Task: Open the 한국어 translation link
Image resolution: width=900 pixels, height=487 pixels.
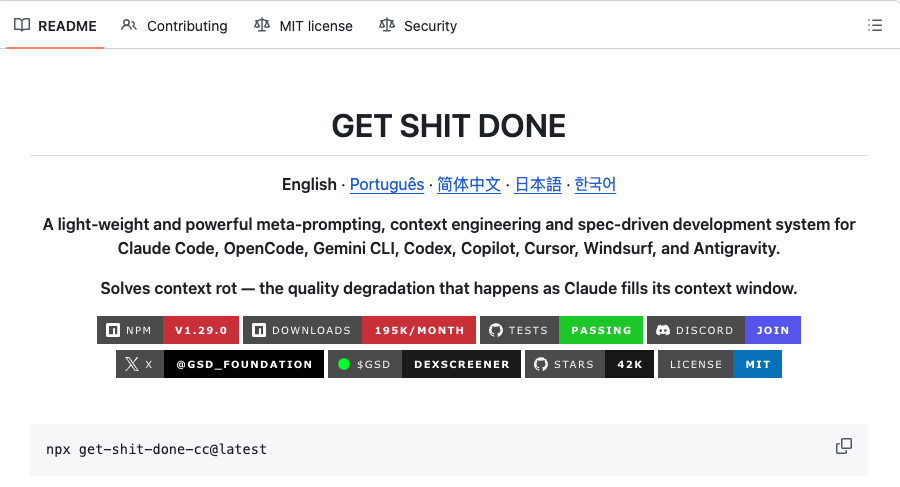Action: (x=595, y=184)
